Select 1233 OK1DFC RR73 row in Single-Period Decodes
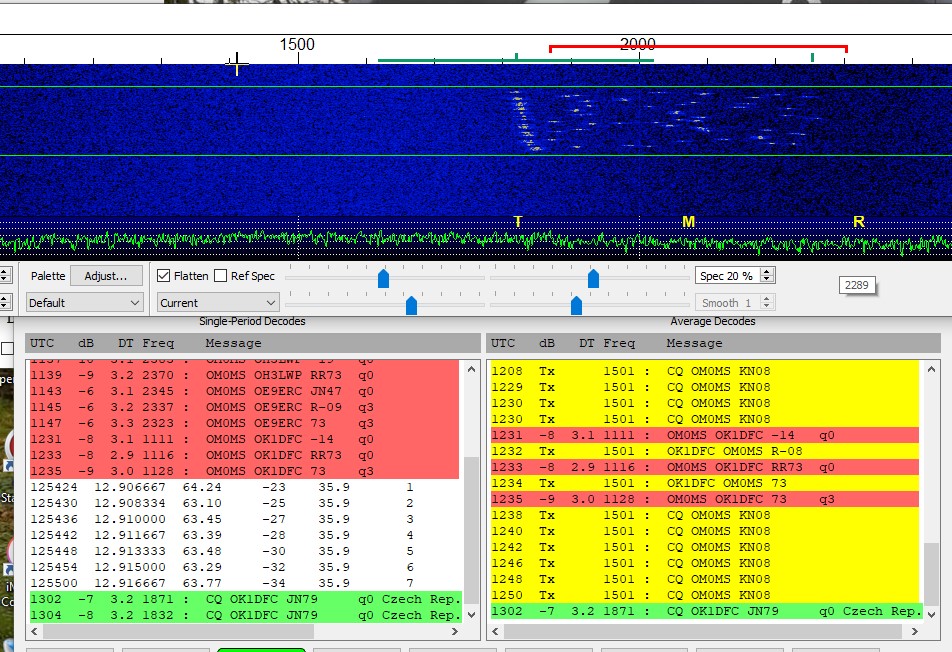The image size is (952, 652). 245,455
